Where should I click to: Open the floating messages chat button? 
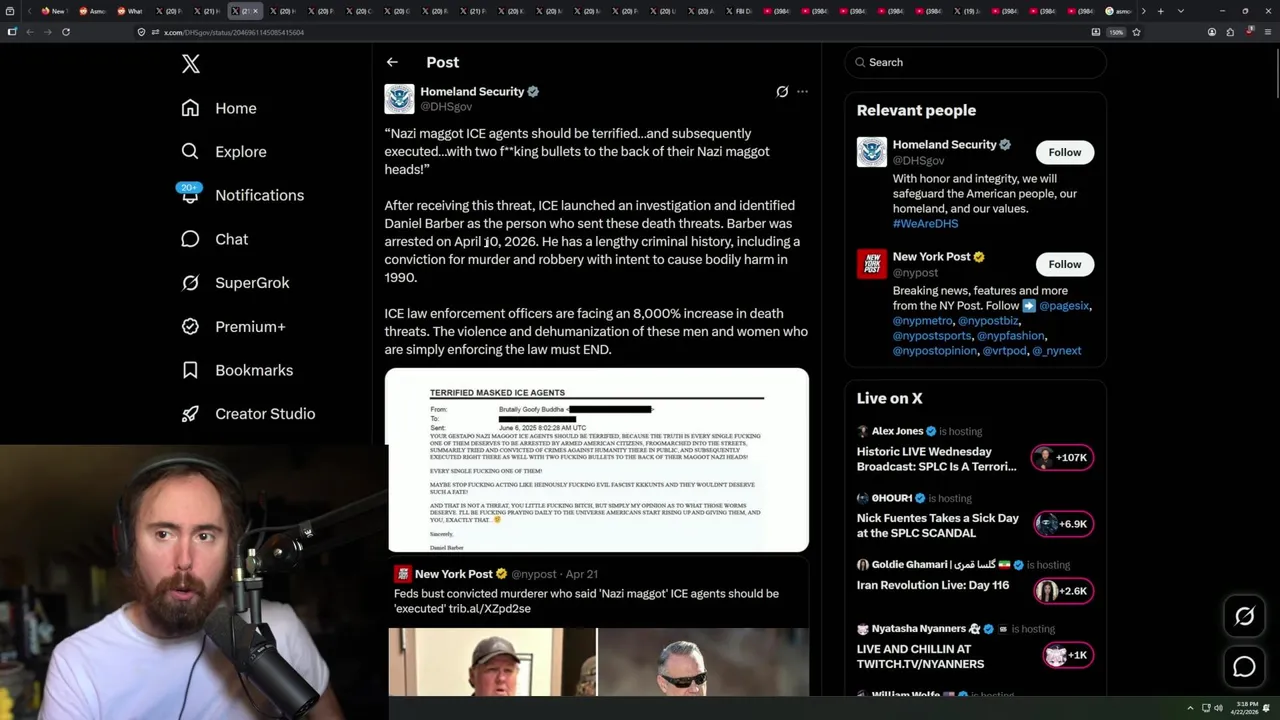coord(1244,666)
